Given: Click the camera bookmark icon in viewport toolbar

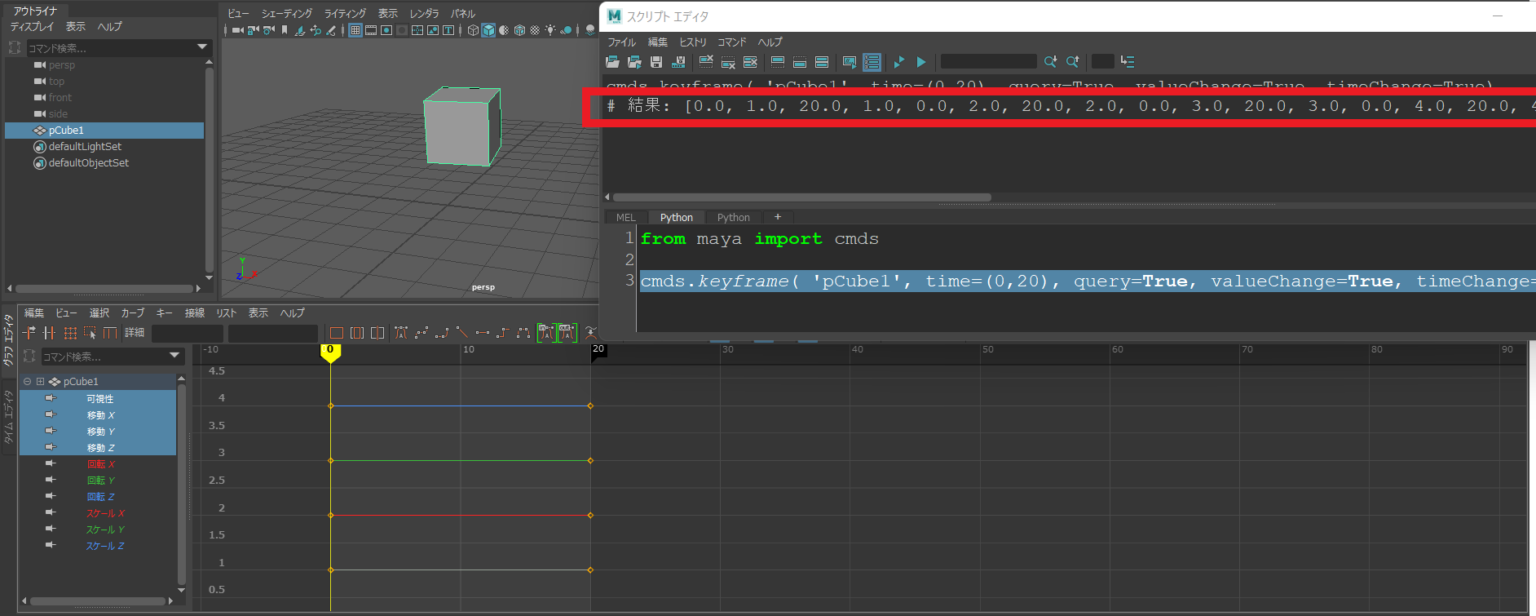Looking at the screenshot, I should click(x=284, y=30).
